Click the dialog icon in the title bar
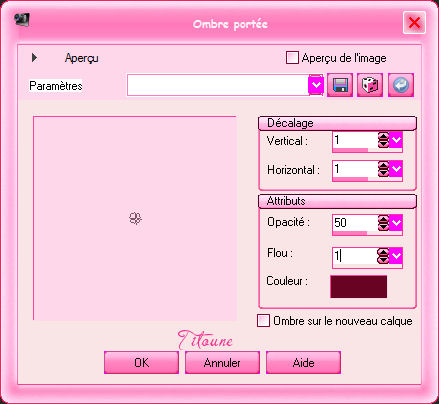This screenshot has width=439, height=404. tap(22, 20)
